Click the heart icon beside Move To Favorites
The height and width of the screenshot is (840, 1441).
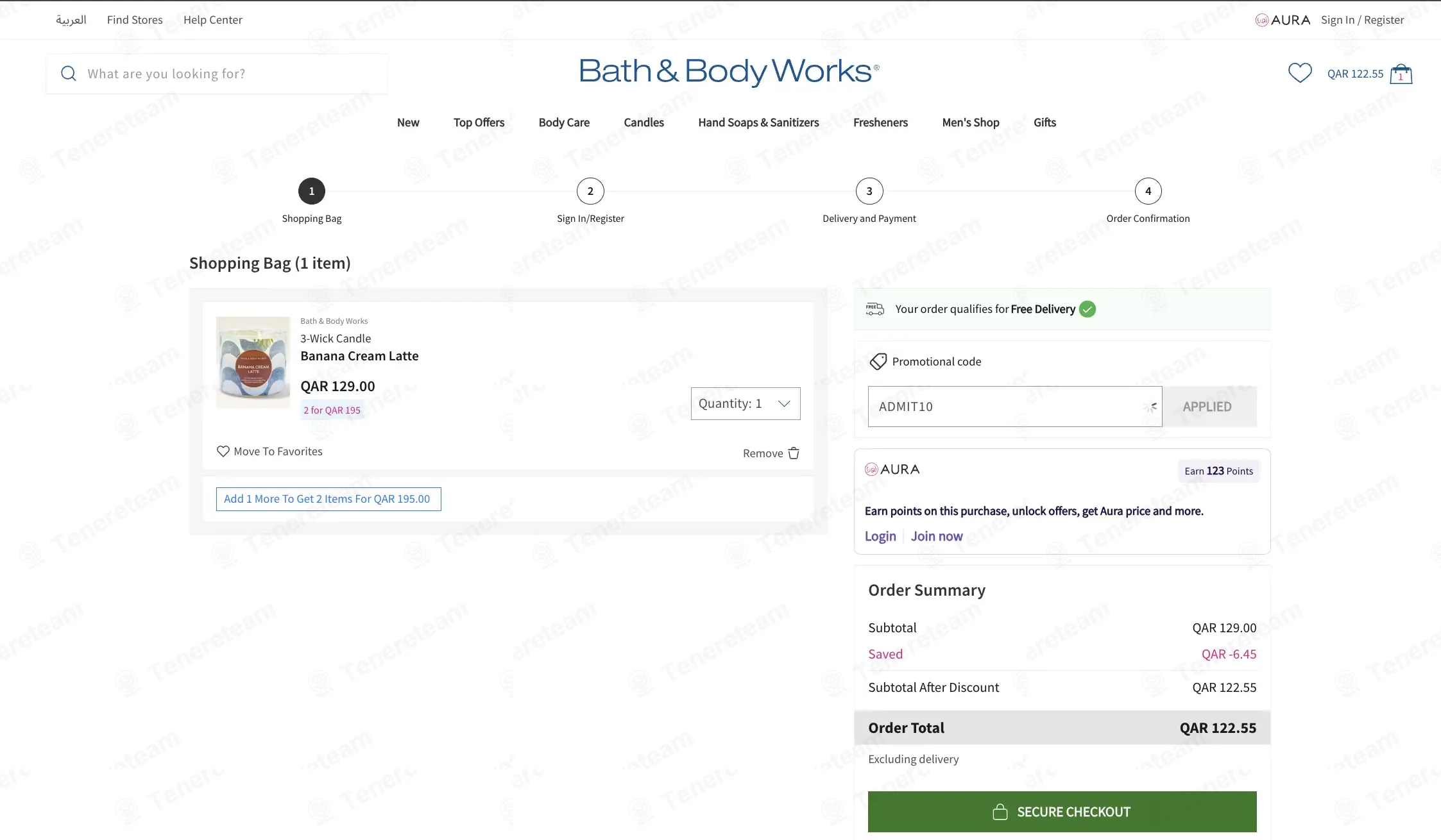point(223,451)
